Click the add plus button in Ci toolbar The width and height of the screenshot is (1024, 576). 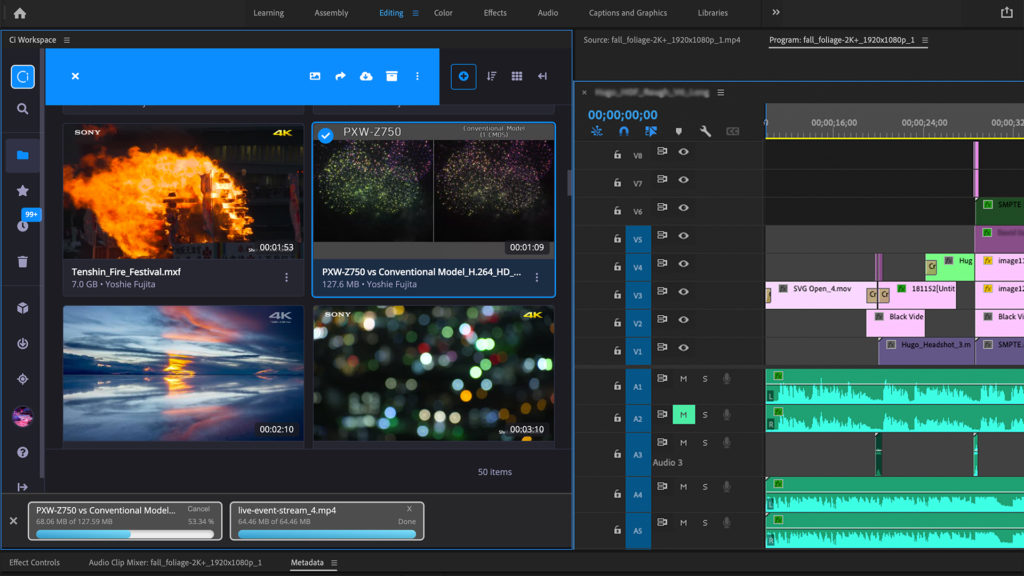click(463, 76)
